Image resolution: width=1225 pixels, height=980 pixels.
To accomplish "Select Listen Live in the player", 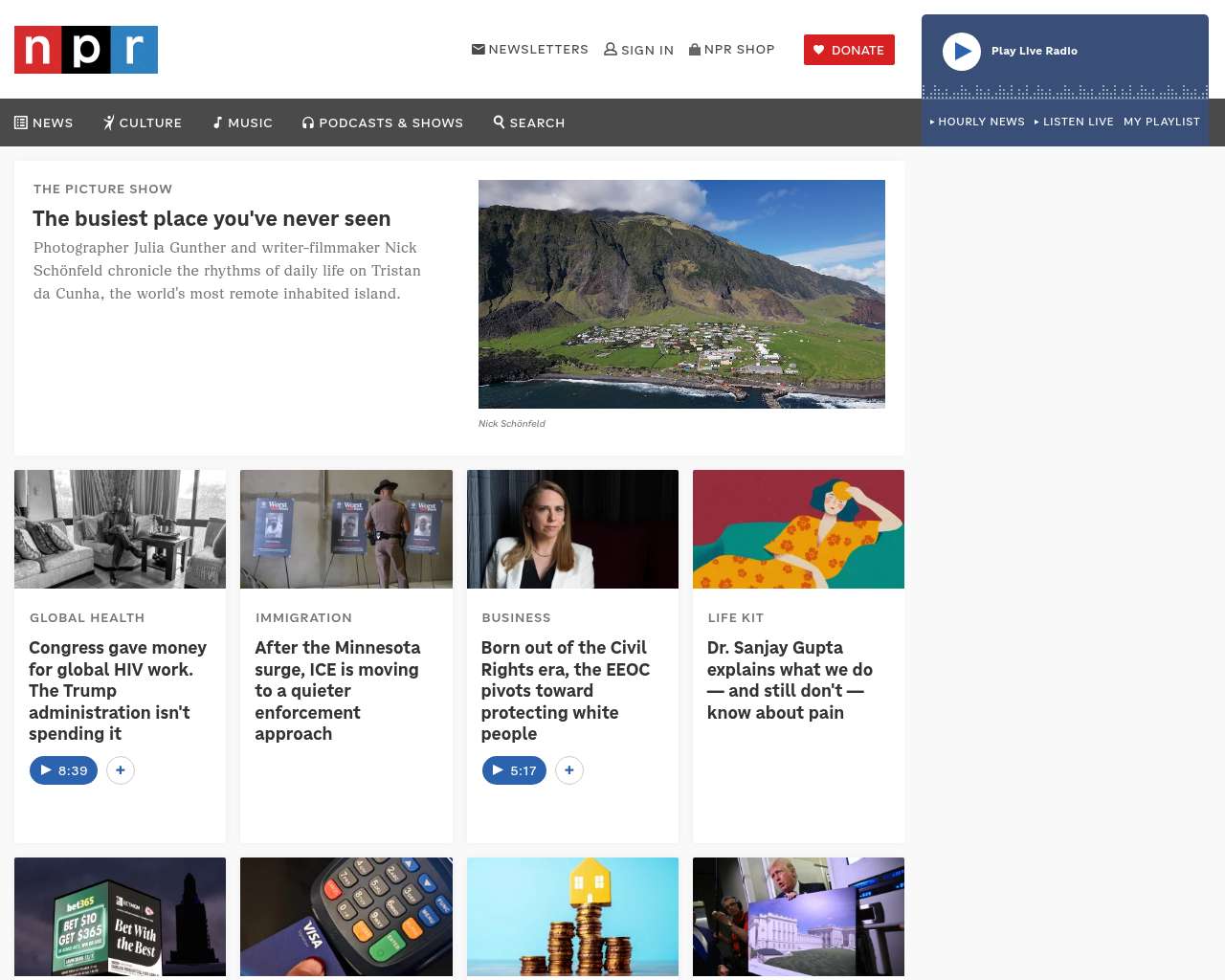I will [1075, 122].
